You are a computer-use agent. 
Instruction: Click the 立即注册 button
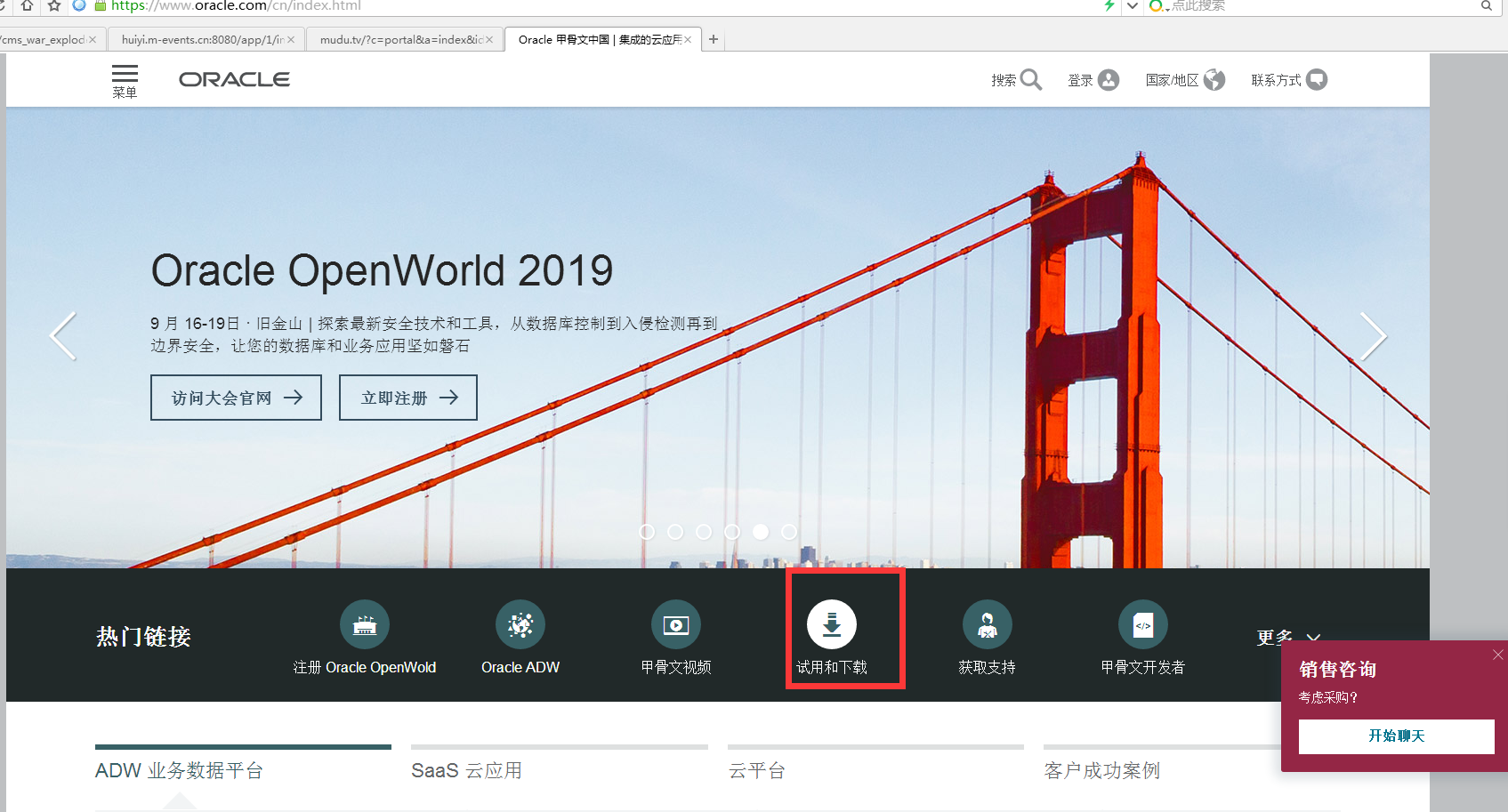tap(408, 398)
